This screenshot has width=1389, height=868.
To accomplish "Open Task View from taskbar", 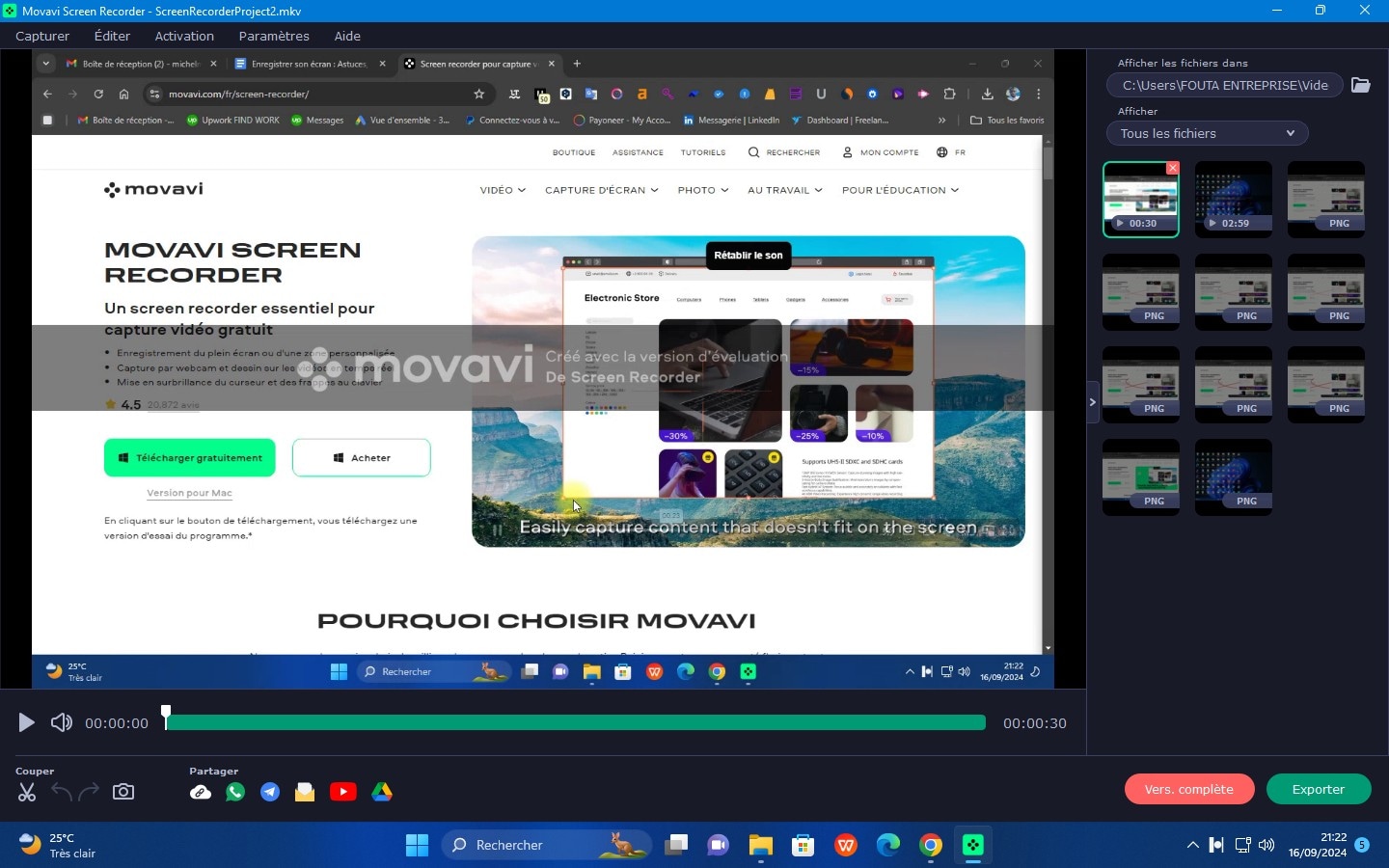I will click(676, 845).
